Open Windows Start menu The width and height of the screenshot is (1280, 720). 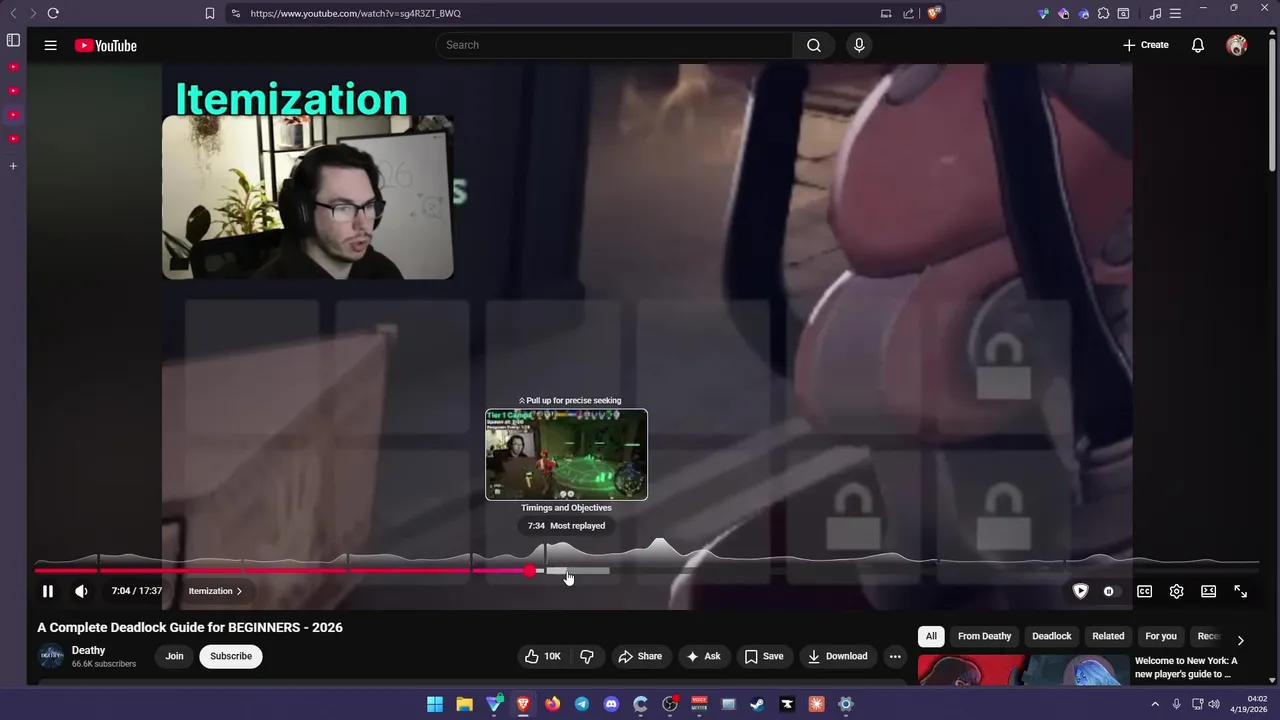[435, 704]
